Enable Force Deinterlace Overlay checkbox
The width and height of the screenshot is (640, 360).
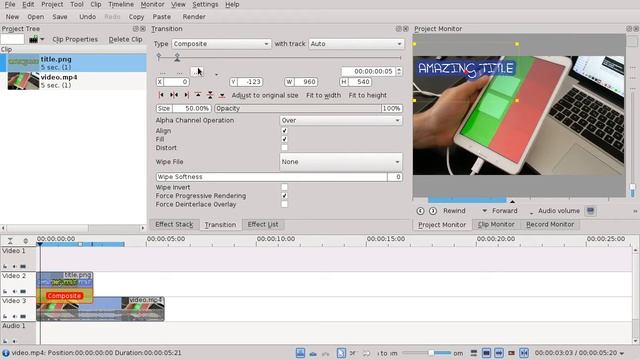(x=284, y=204)
